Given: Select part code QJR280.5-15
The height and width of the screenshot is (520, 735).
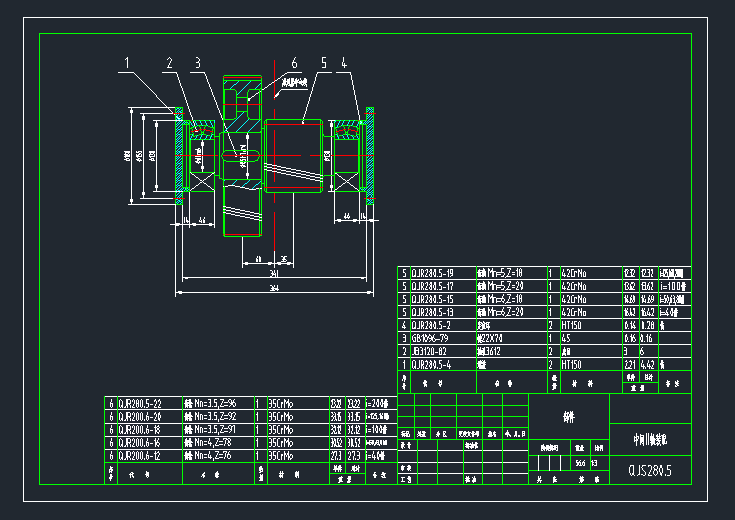Looking at the screenshot, I should coord(432,299).
